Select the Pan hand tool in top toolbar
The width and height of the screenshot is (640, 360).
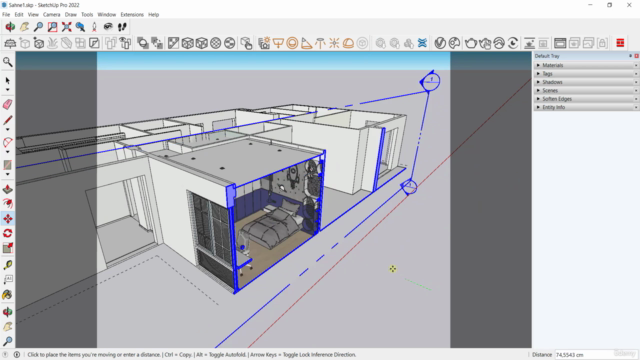click(x=24, y=27)
